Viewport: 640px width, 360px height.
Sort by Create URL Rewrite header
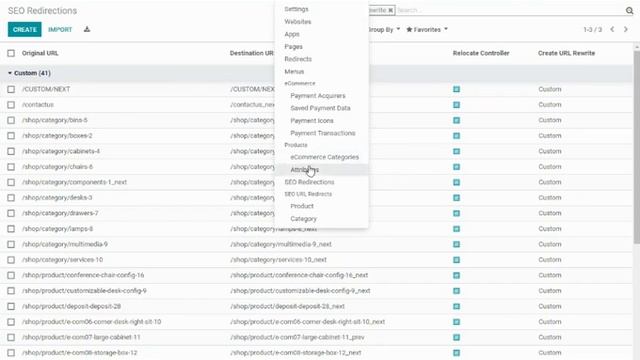tap(566, 53)
